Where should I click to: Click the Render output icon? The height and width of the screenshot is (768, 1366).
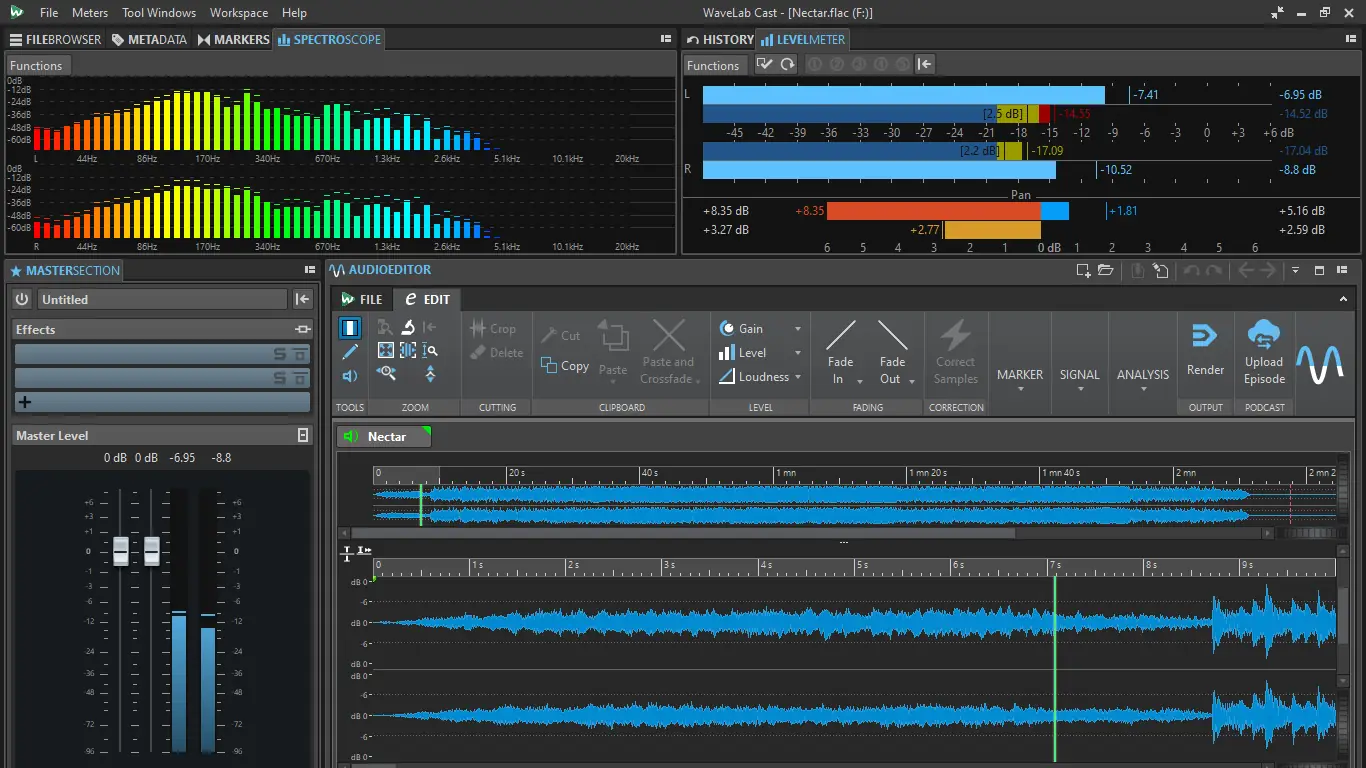pyautogui.click(x=1205, y=336)
